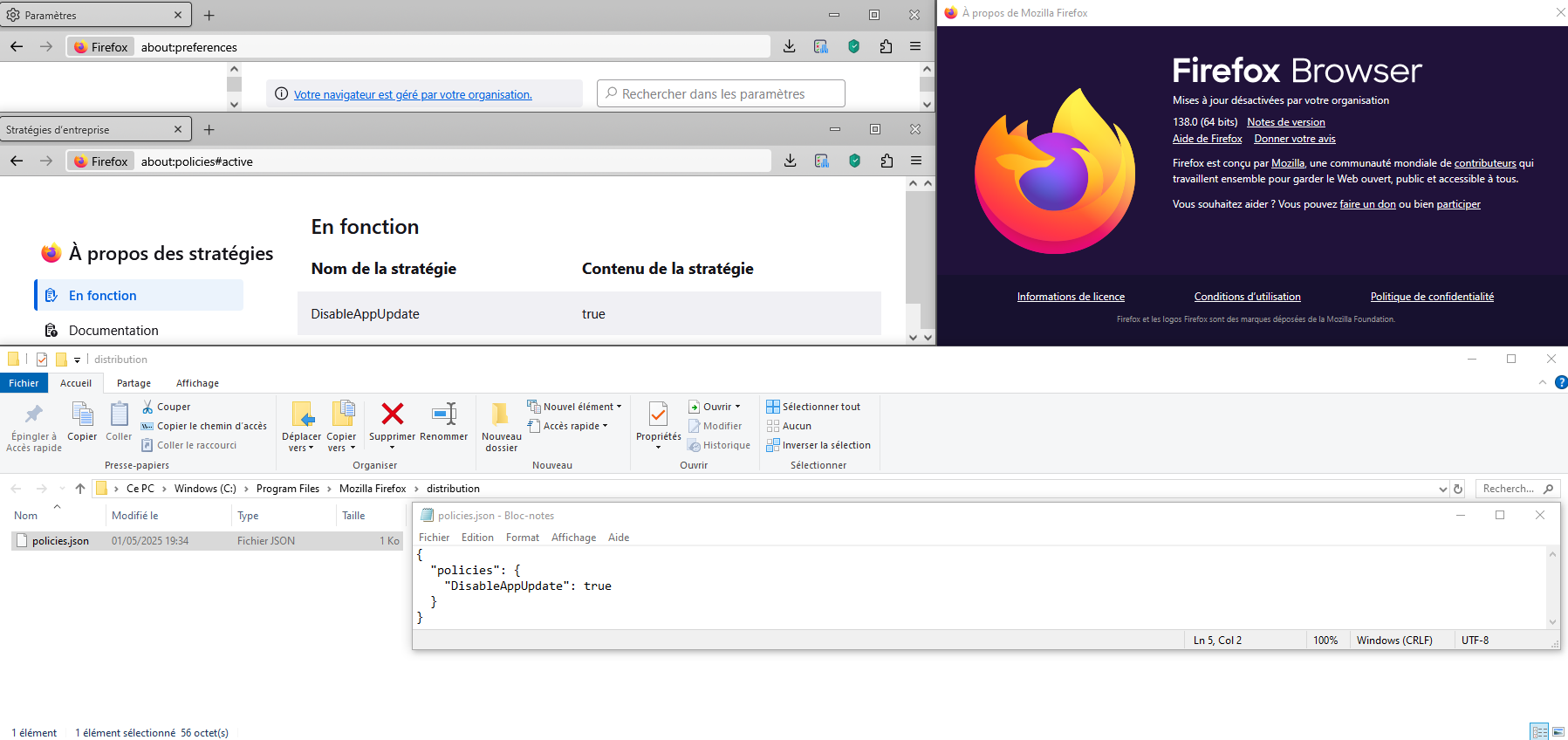Click Explorer Recherch... search box
This screenshot has height=740, width=1568.
[1517, 489]
